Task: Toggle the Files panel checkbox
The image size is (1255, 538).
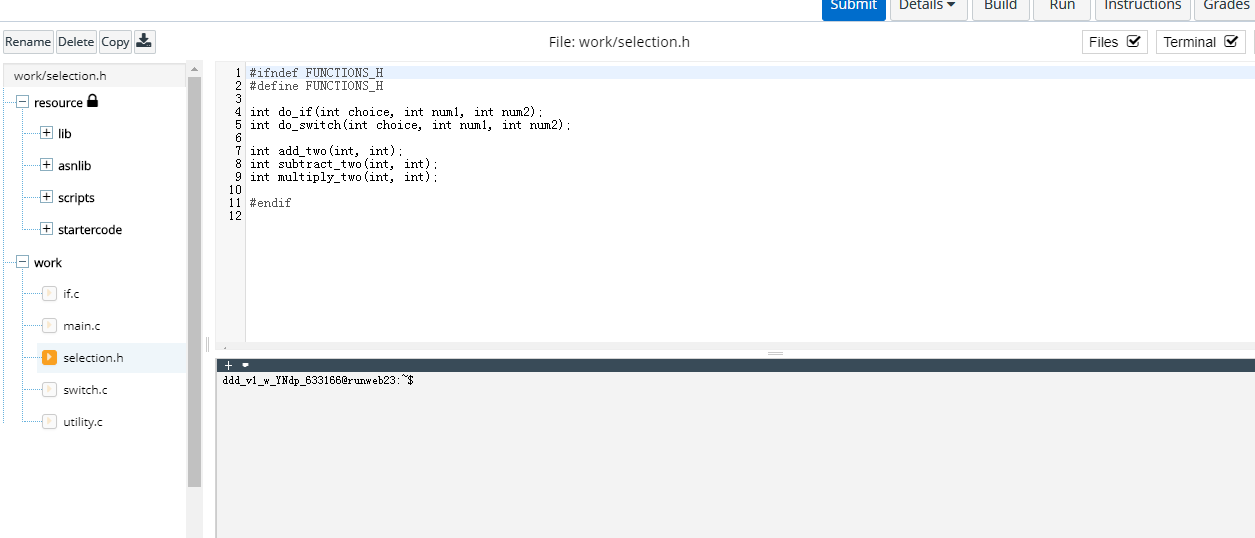Action: pyautogui.click(x=1133, y=42)
